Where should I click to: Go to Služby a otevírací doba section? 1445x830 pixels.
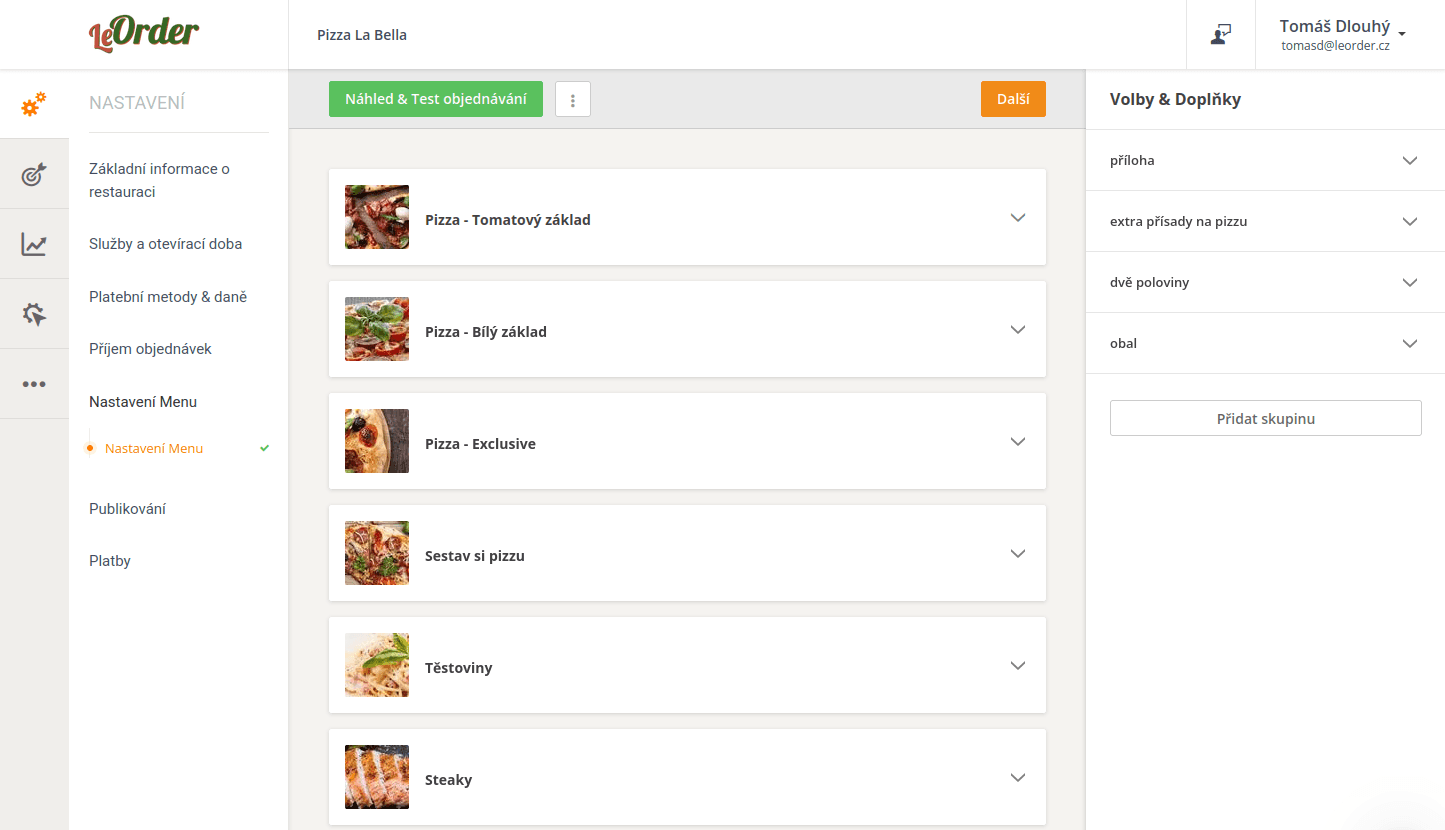coord(165,244)
